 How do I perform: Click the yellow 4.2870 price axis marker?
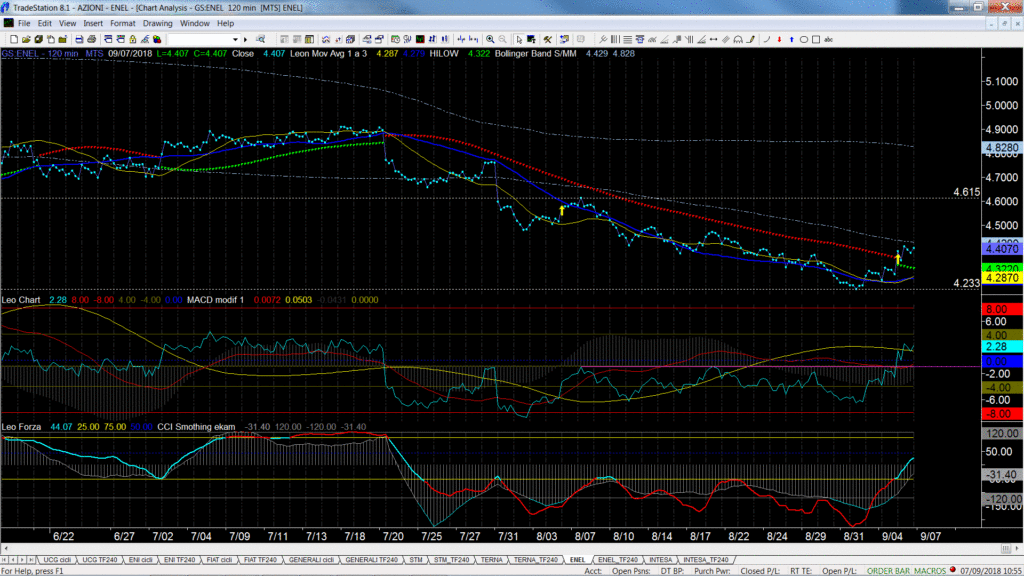tap(1002, 278)
